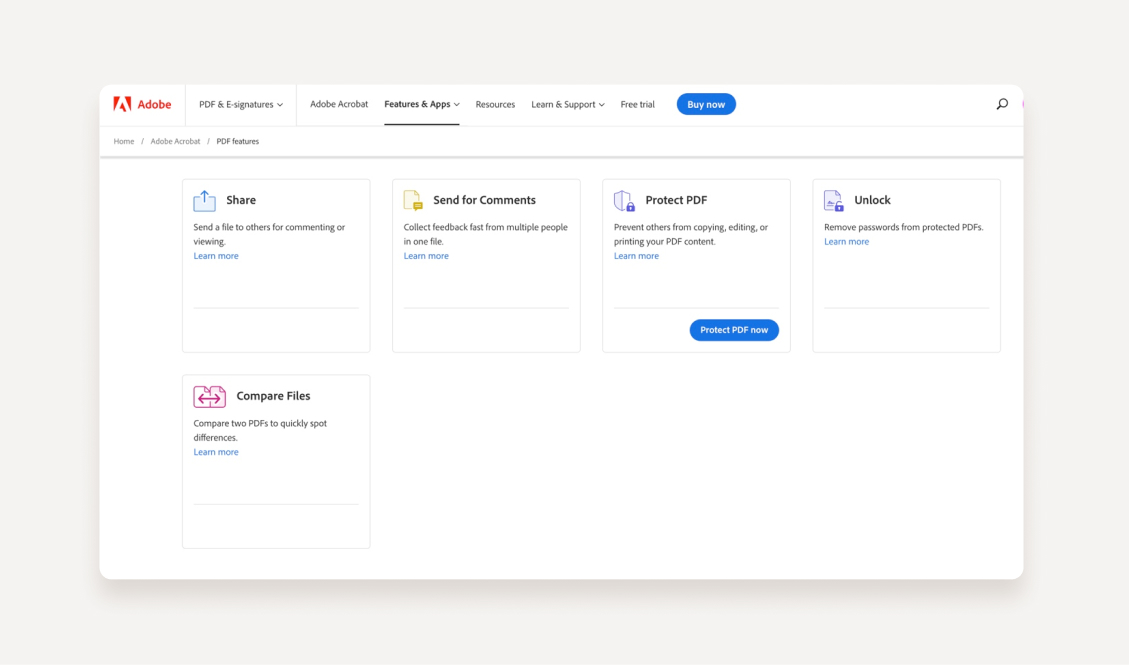Click PDF features breadcrumb text

[238, 141]
